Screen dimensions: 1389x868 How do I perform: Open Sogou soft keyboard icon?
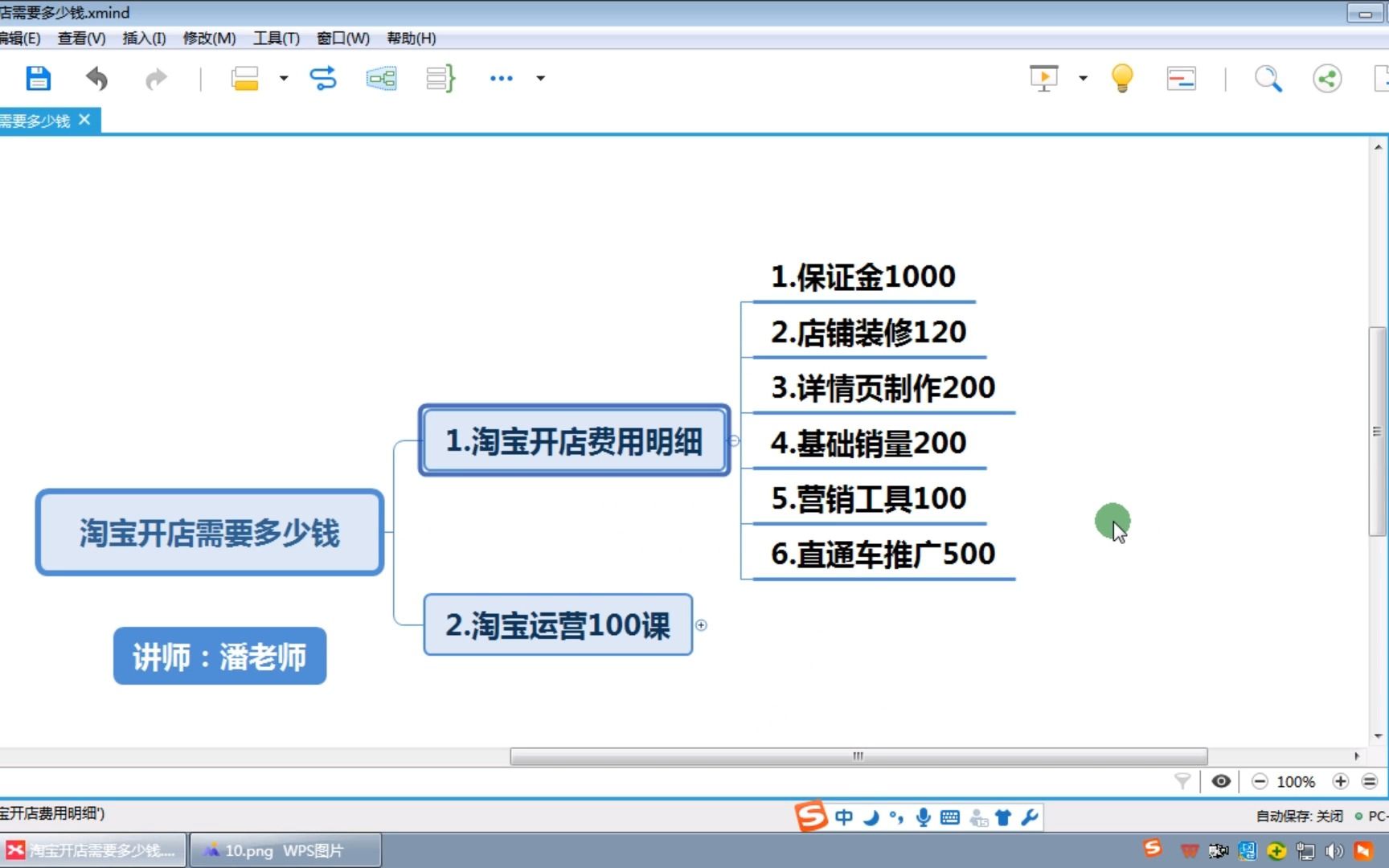point(950,817)
